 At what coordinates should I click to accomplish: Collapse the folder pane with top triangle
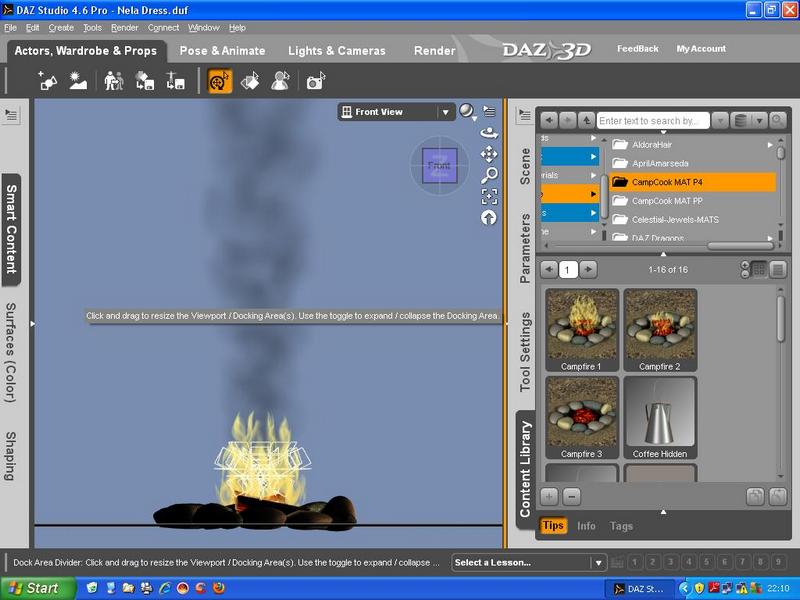coord(663,254)
